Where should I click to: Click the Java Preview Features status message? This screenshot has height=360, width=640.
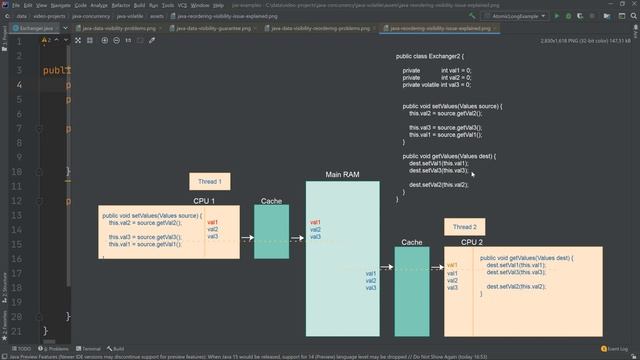(x=248, y=357)
